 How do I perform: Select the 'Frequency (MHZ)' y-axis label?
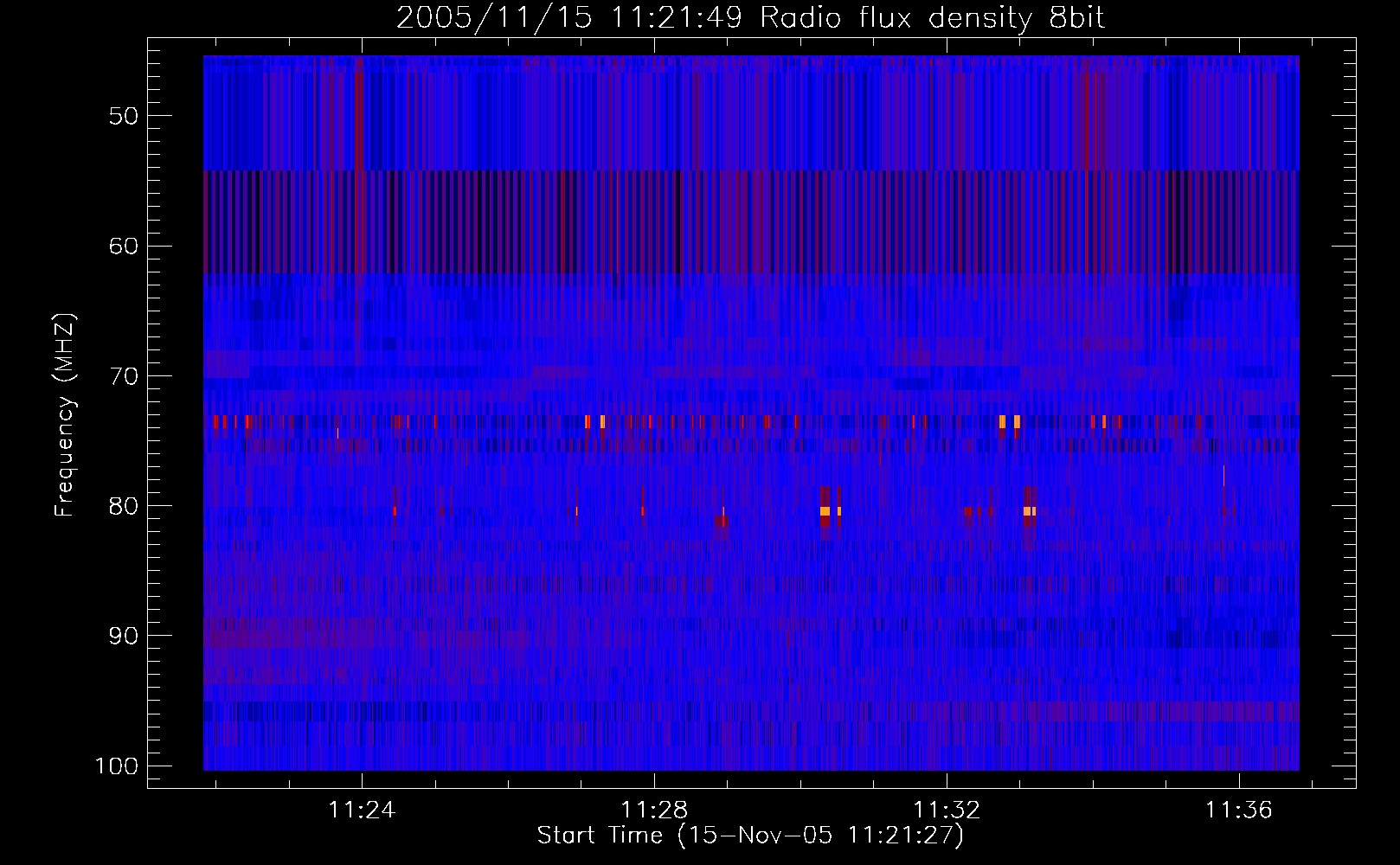coord(65,414)
